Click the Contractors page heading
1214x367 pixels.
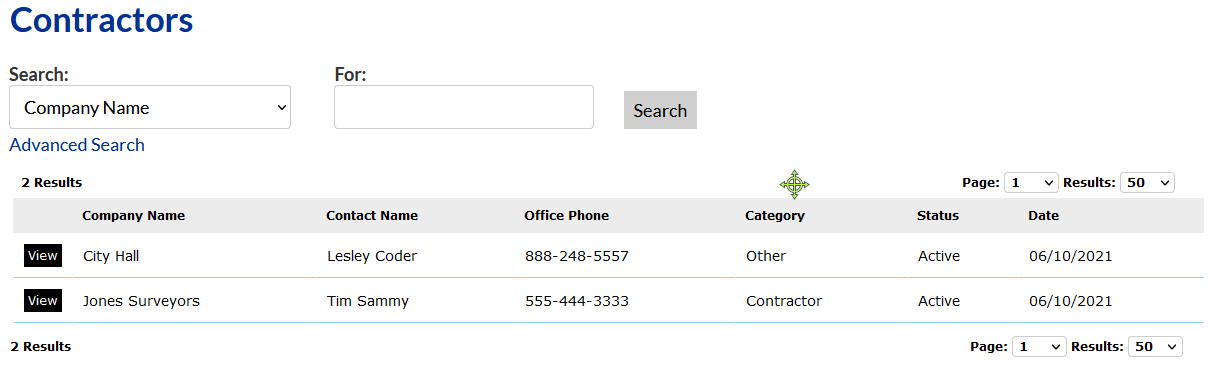pyautogui.click(x=101, y=20)
